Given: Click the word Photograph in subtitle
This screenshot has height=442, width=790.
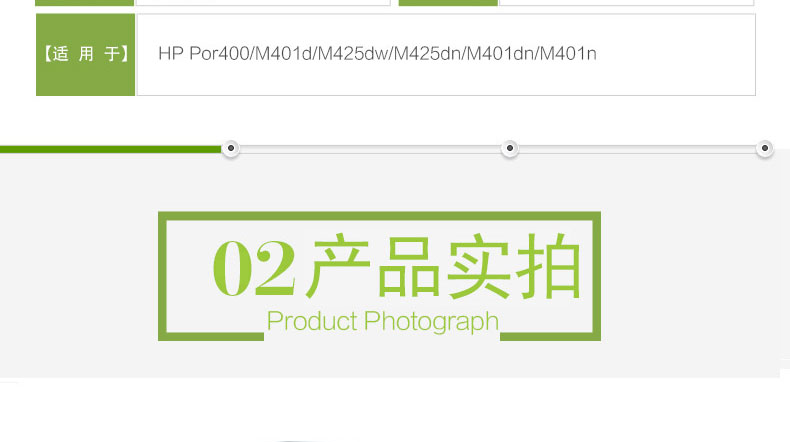Looking at the screenshot, I should point(431,322).
